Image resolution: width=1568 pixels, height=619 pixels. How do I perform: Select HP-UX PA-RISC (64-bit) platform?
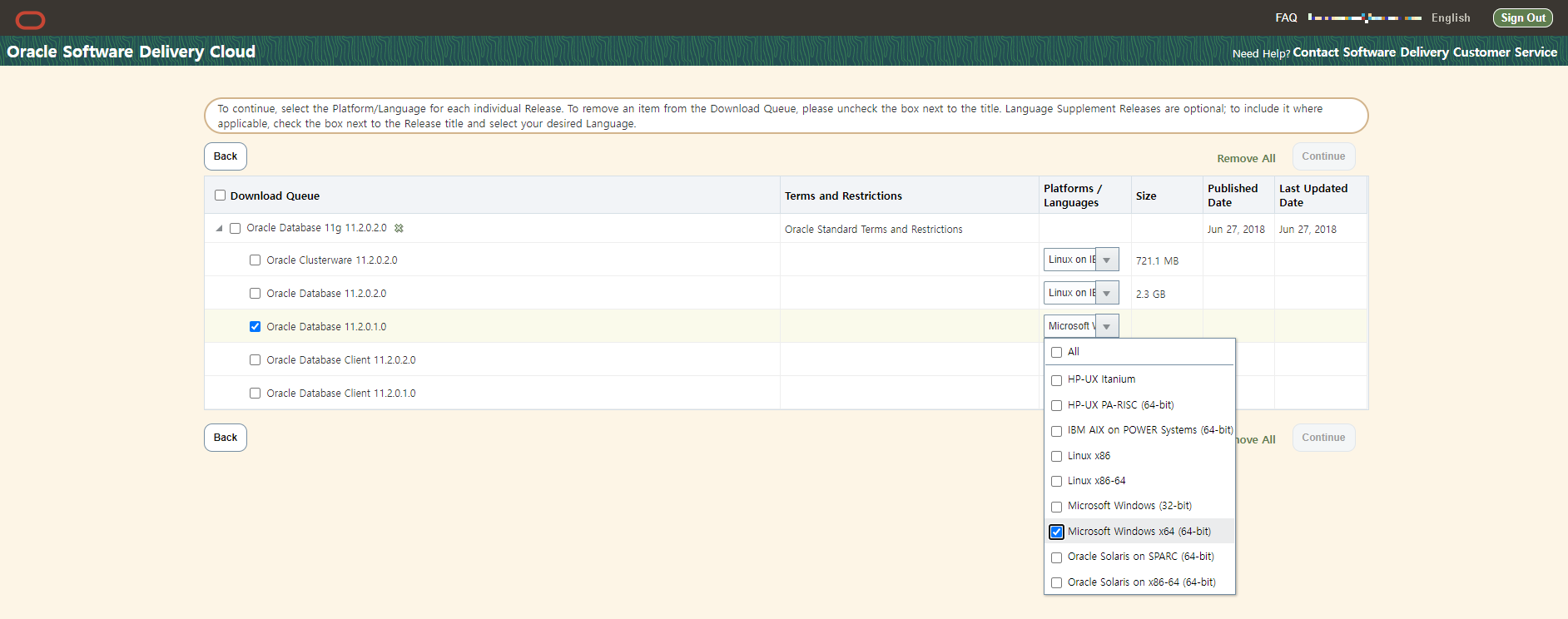(1057, 406)
